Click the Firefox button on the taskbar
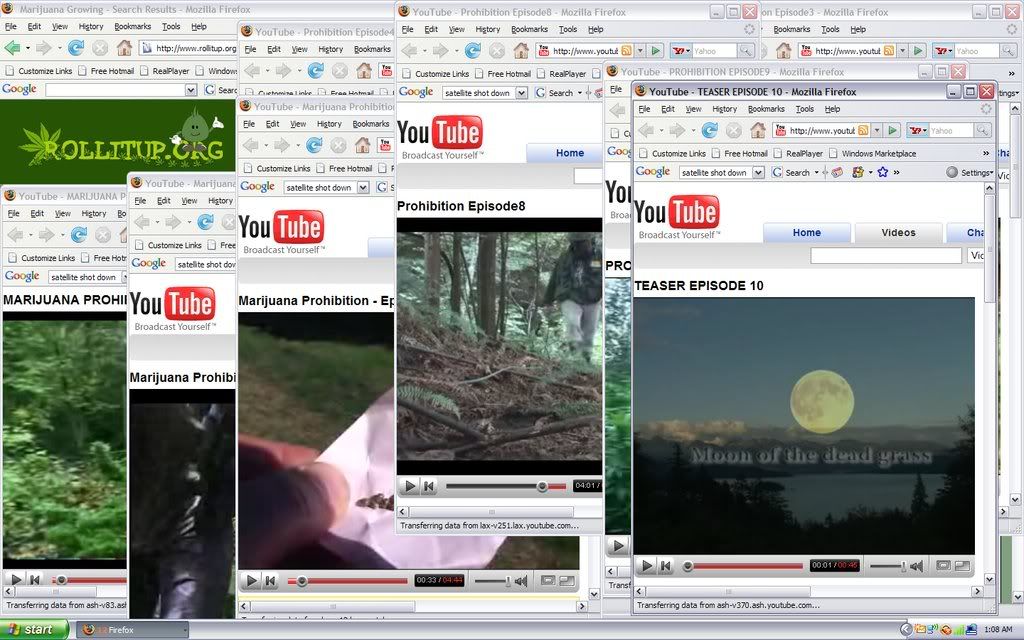This screenshot has height=640, width=1024. (133, 630)
